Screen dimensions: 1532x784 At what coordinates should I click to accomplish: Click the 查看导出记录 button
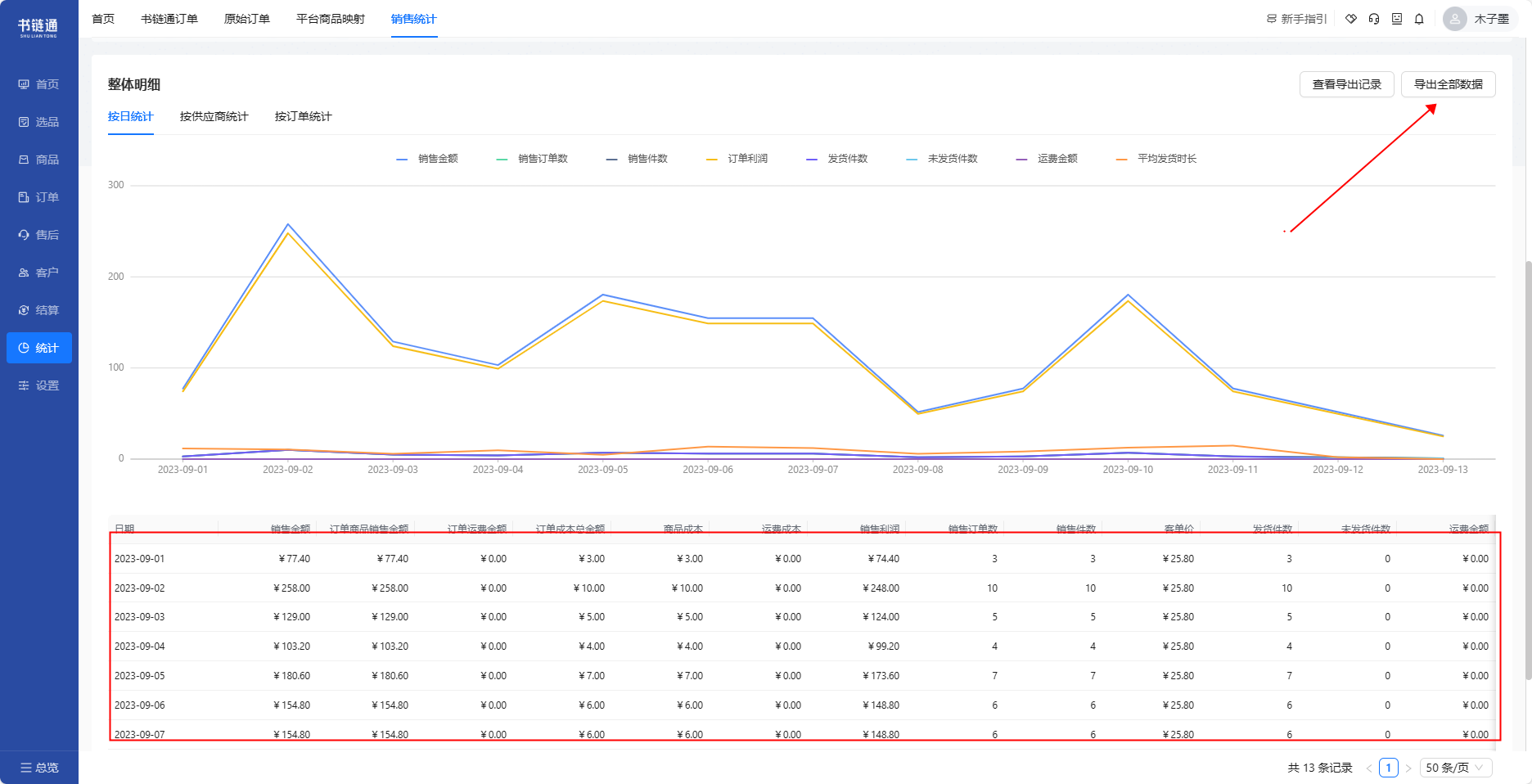pos(1347,84)
